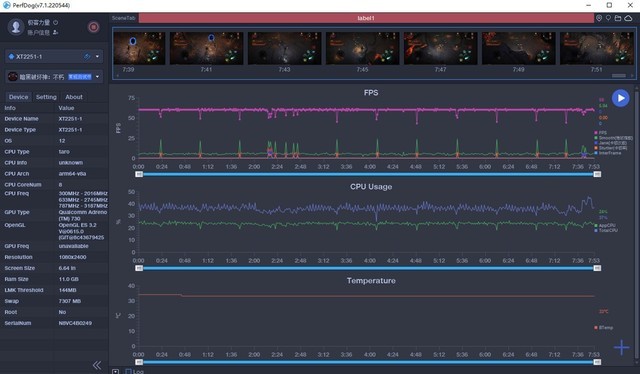Screen dimensions: 640x374
Task: Open screenshot thumbnail at 7:49
Action: (518, 48)
